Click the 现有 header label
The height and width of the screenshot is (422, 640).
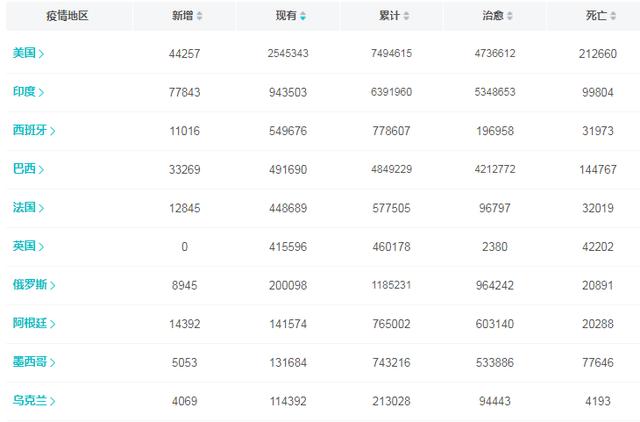pos(286,16)
